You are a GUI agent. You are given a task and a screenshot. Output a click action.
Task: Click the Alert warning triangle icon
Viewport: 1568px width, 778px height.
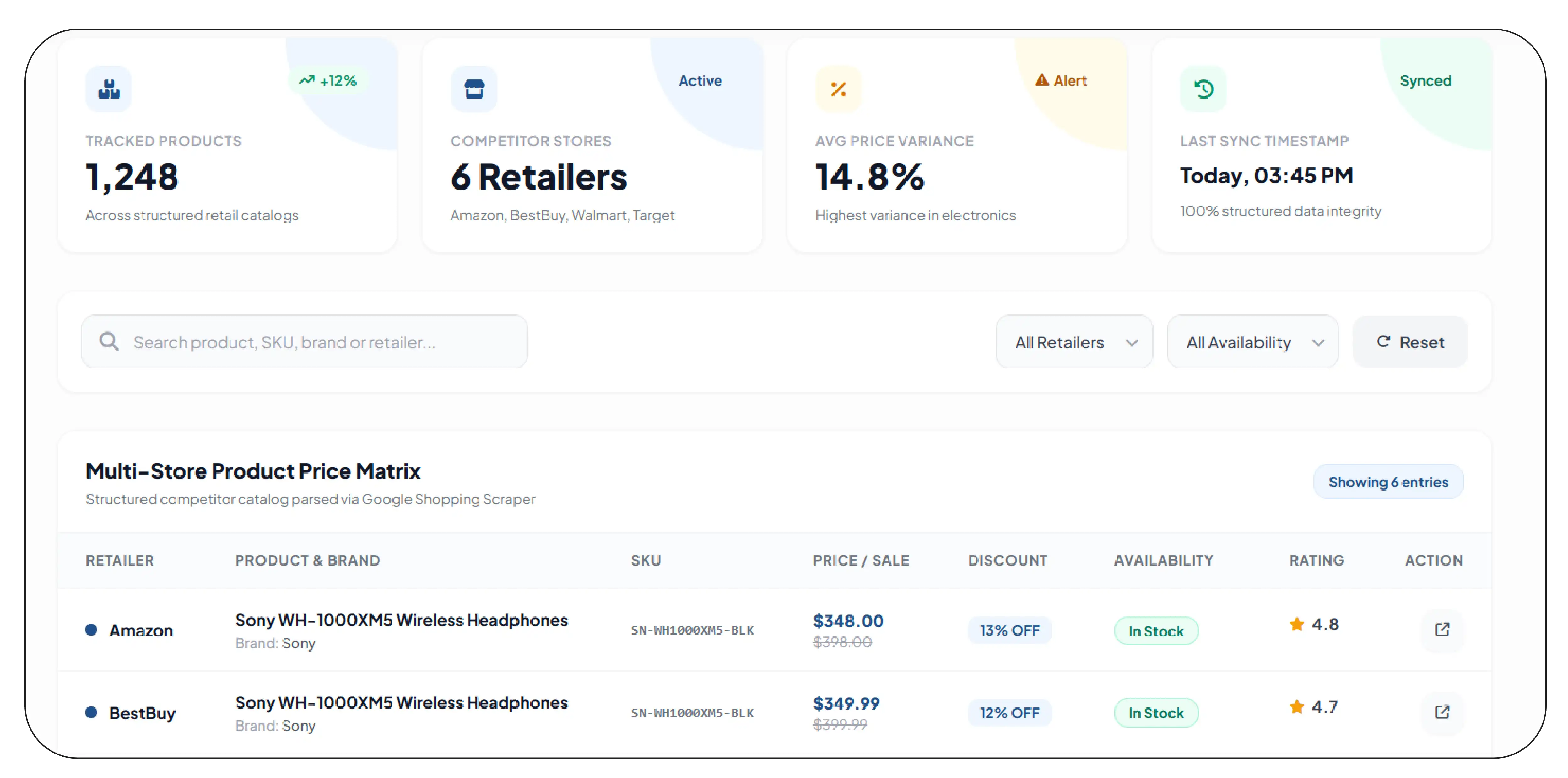click(x=1042, y=80)
